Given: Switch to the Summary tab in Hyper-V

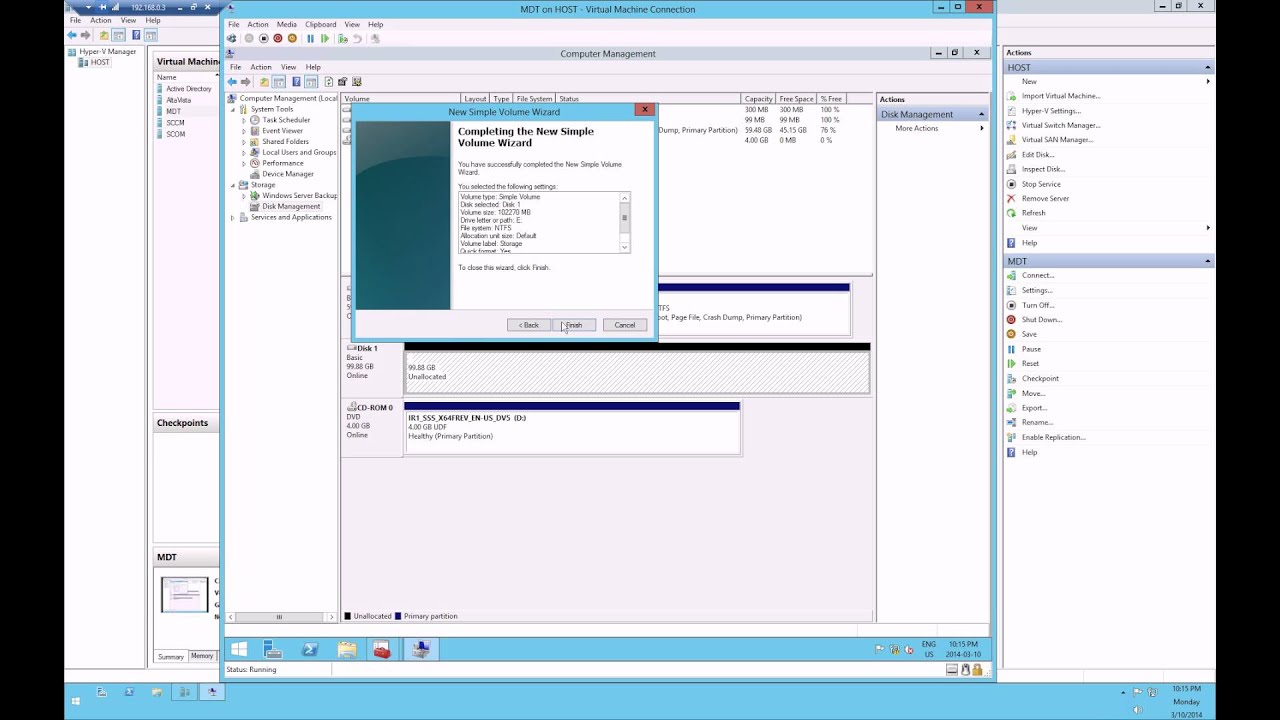Looking at the screenshot, I should (x=170, y=657).
